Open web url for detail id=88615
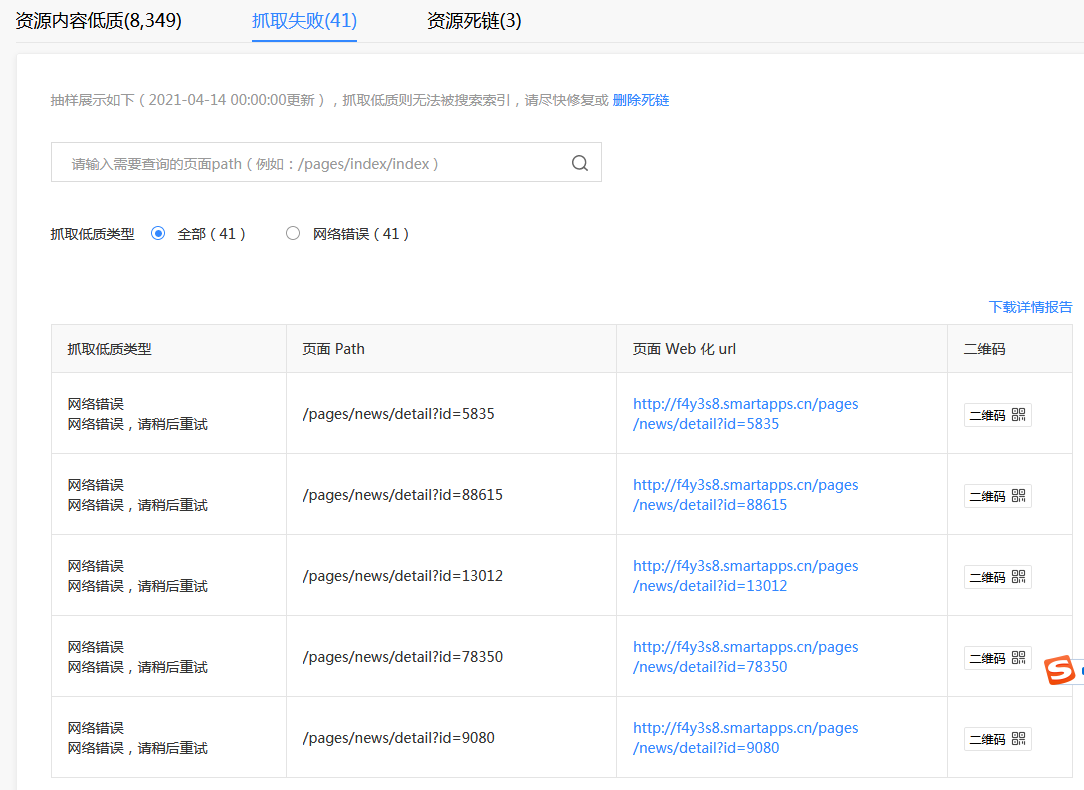Screen dimensions: 1084x790 (745, 495)
